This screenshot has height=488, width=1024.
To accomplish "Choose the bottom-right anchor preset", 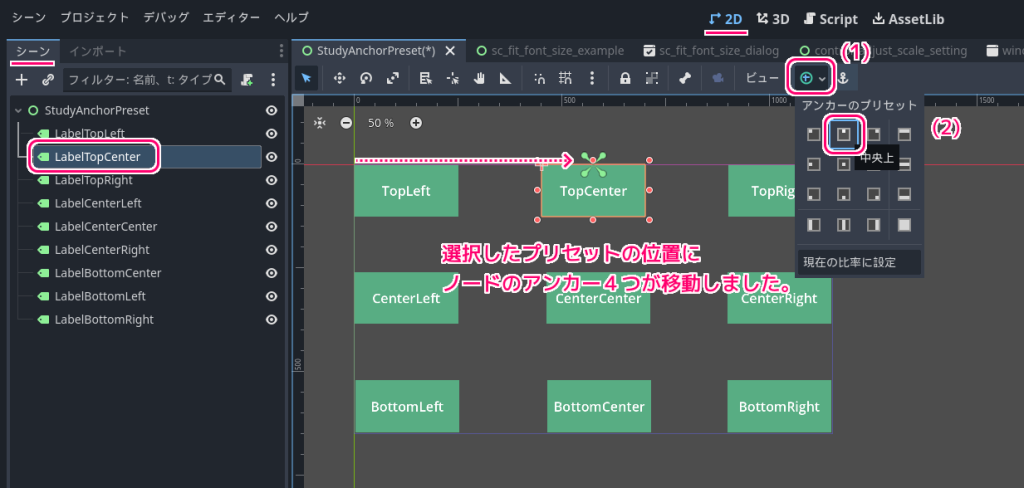I will (874, 194).
